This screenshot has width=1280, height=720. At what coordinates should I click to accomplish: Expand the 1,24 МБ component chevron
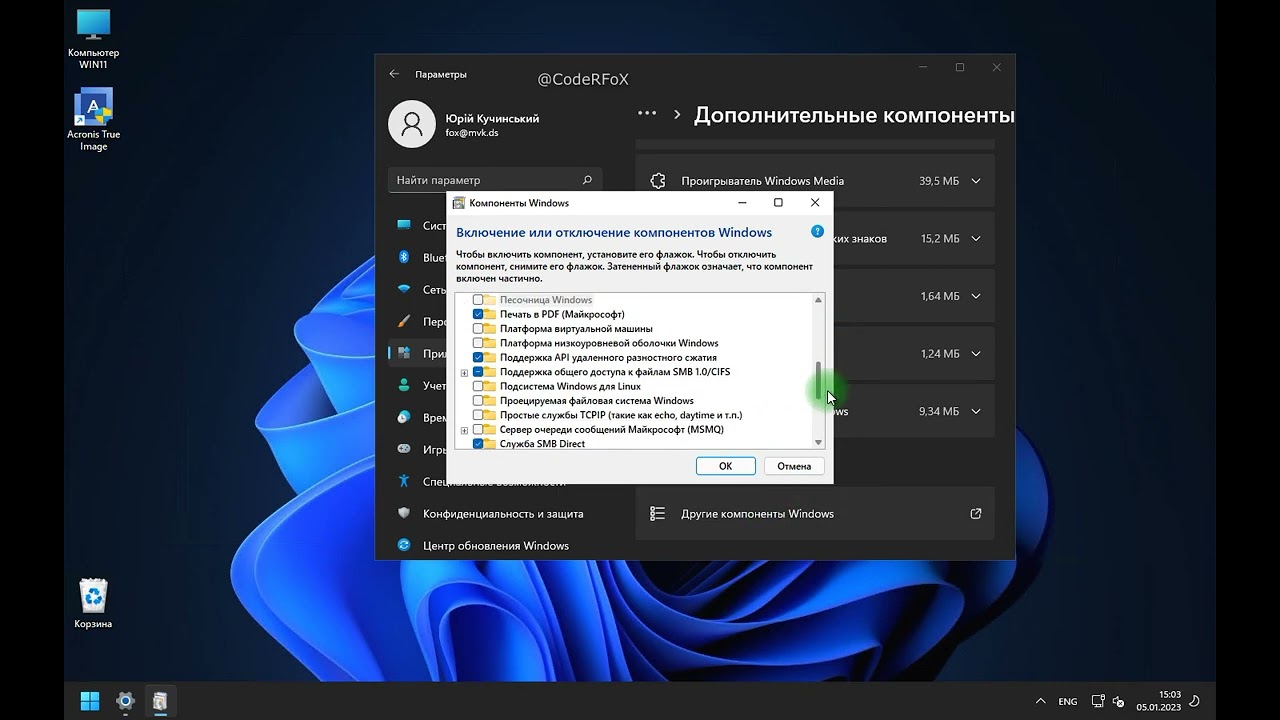(975, 354)
